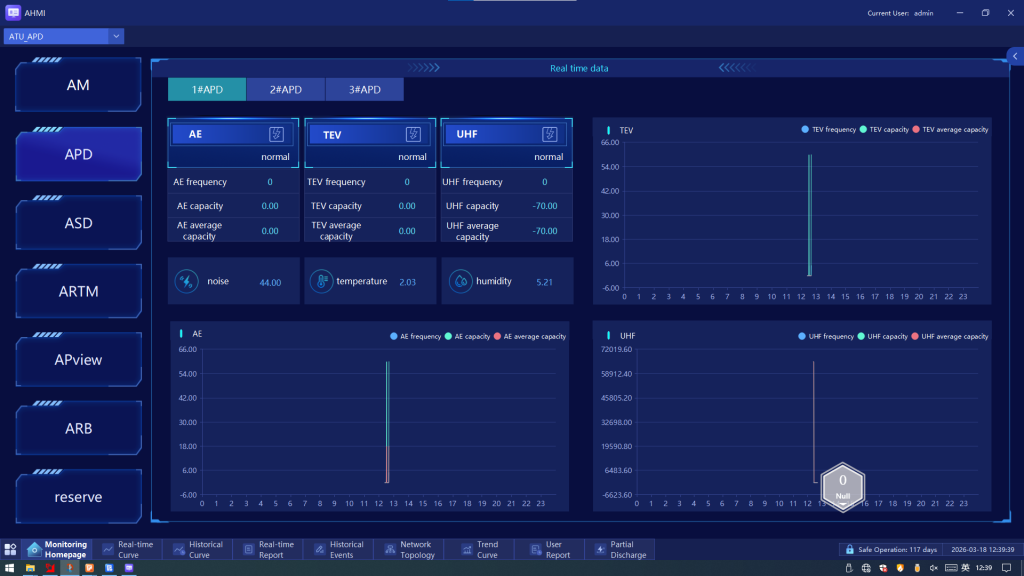The height and width of the screenshot is (576, 1024).
Task: Click the Current User admin label
Action: coord(900,13)
